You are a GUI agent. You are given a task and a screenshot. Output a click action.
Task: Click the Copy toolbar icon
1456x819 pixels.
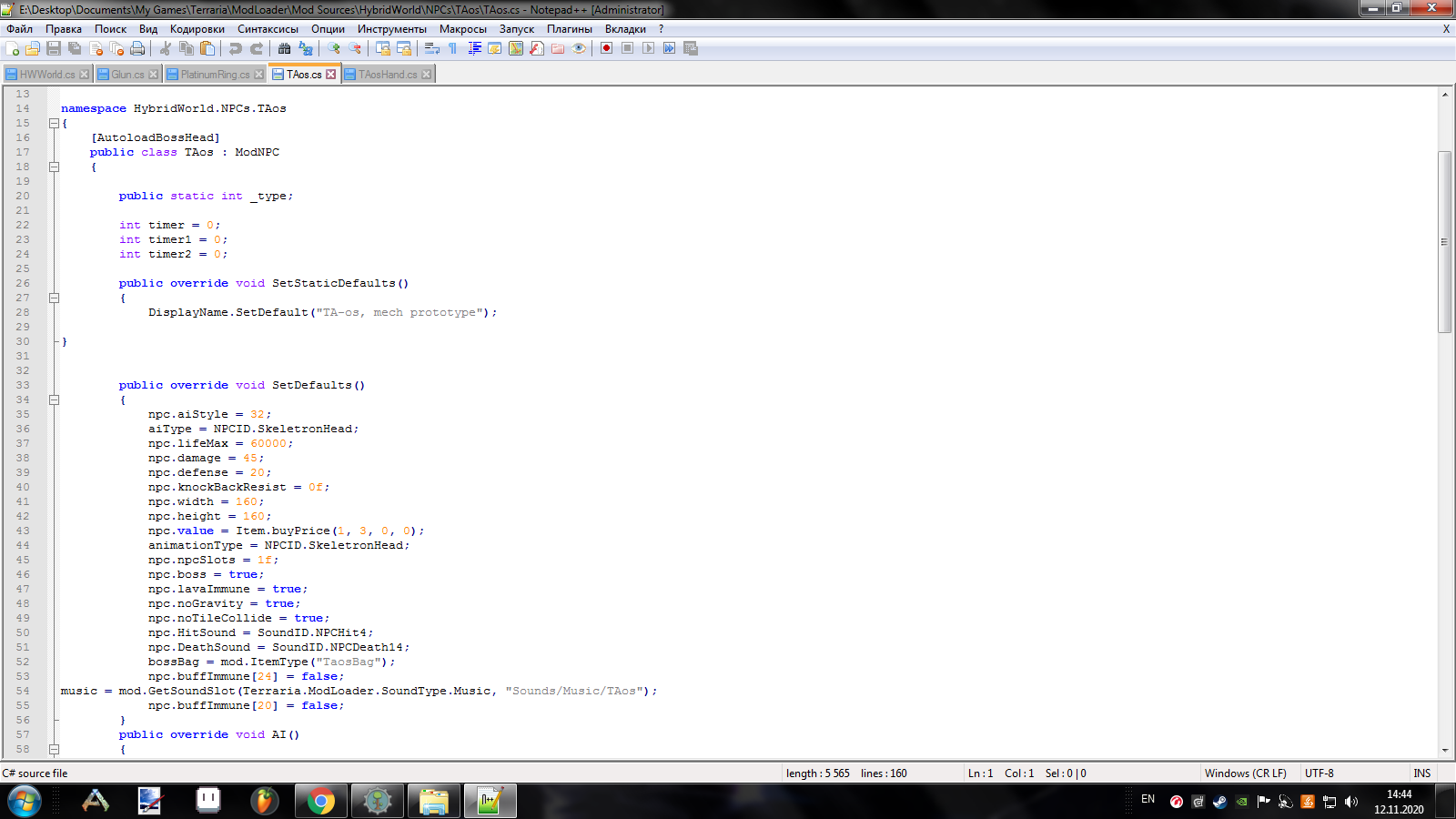coord(187,48)
